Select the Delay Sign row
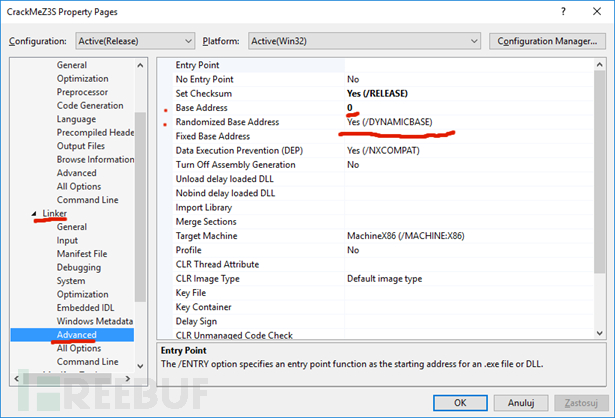The height and width of the screenshot is (418, 615). 383,321
